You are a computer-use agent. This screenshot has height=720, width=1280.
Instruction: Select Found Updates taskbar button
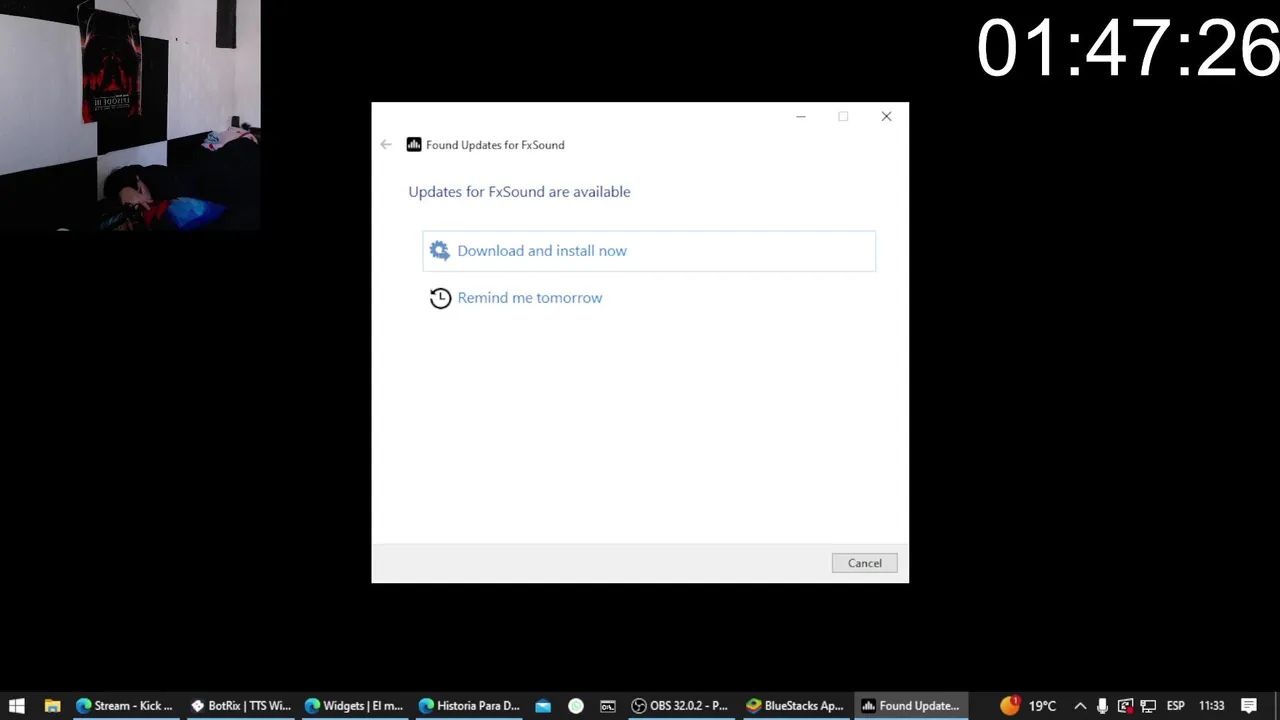tap(911, 706)
